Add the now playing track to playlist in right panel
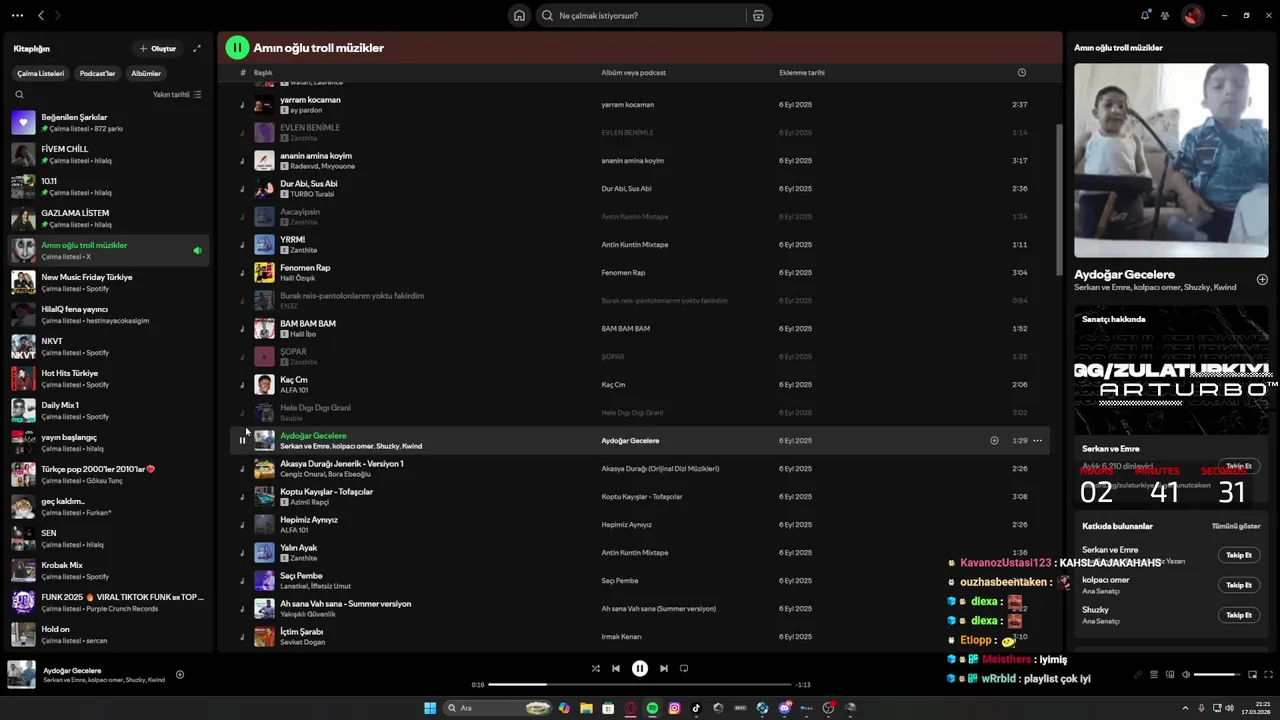 pyautogui.click(x=1262, y=280)
